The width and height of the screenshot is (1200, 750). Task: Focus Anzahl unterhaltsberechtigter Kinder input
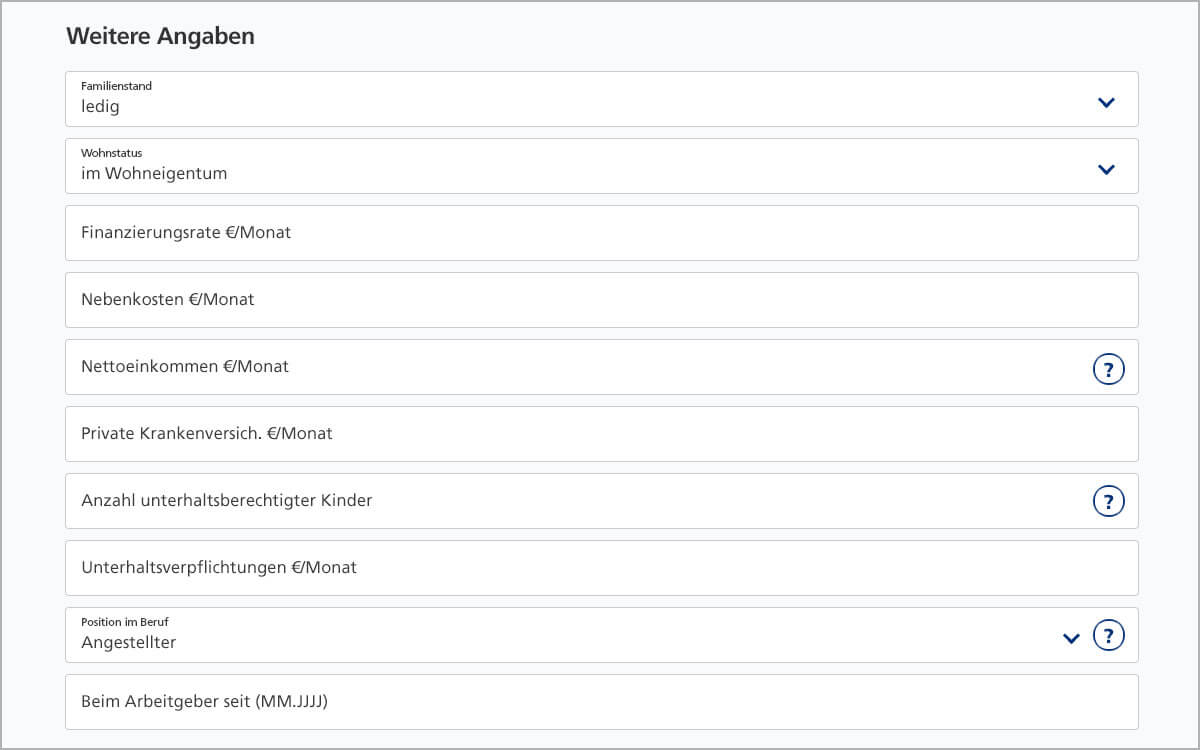(602, 501)
